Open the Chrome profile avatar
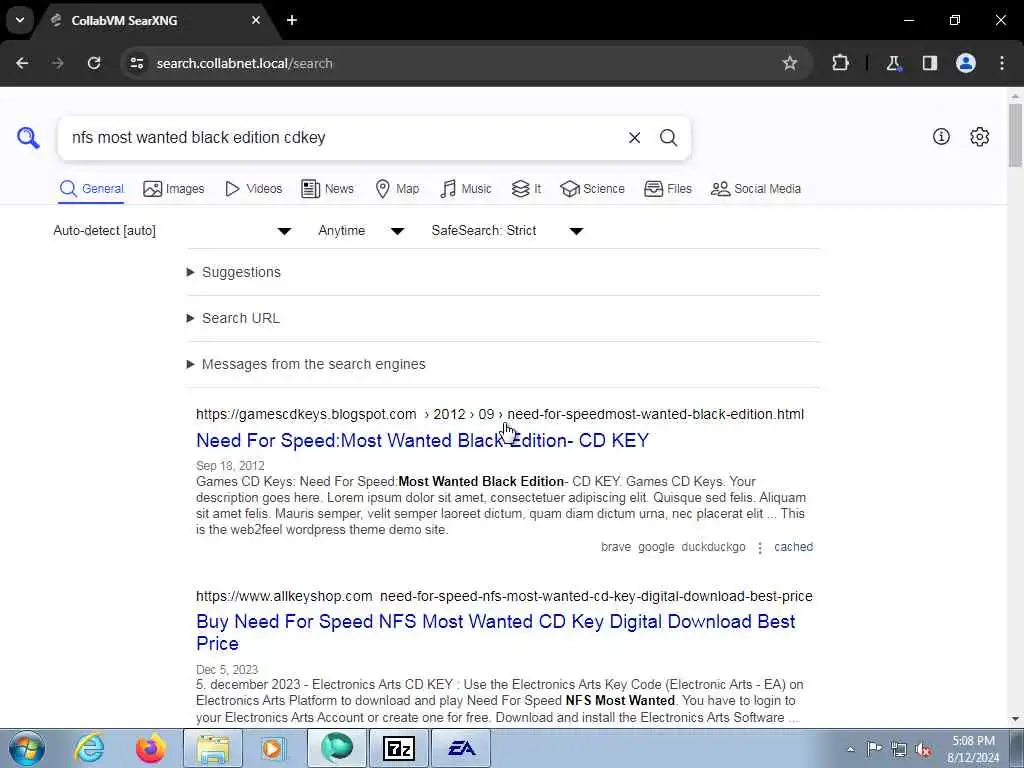The image size is (1024, 768). coord(966,63)
